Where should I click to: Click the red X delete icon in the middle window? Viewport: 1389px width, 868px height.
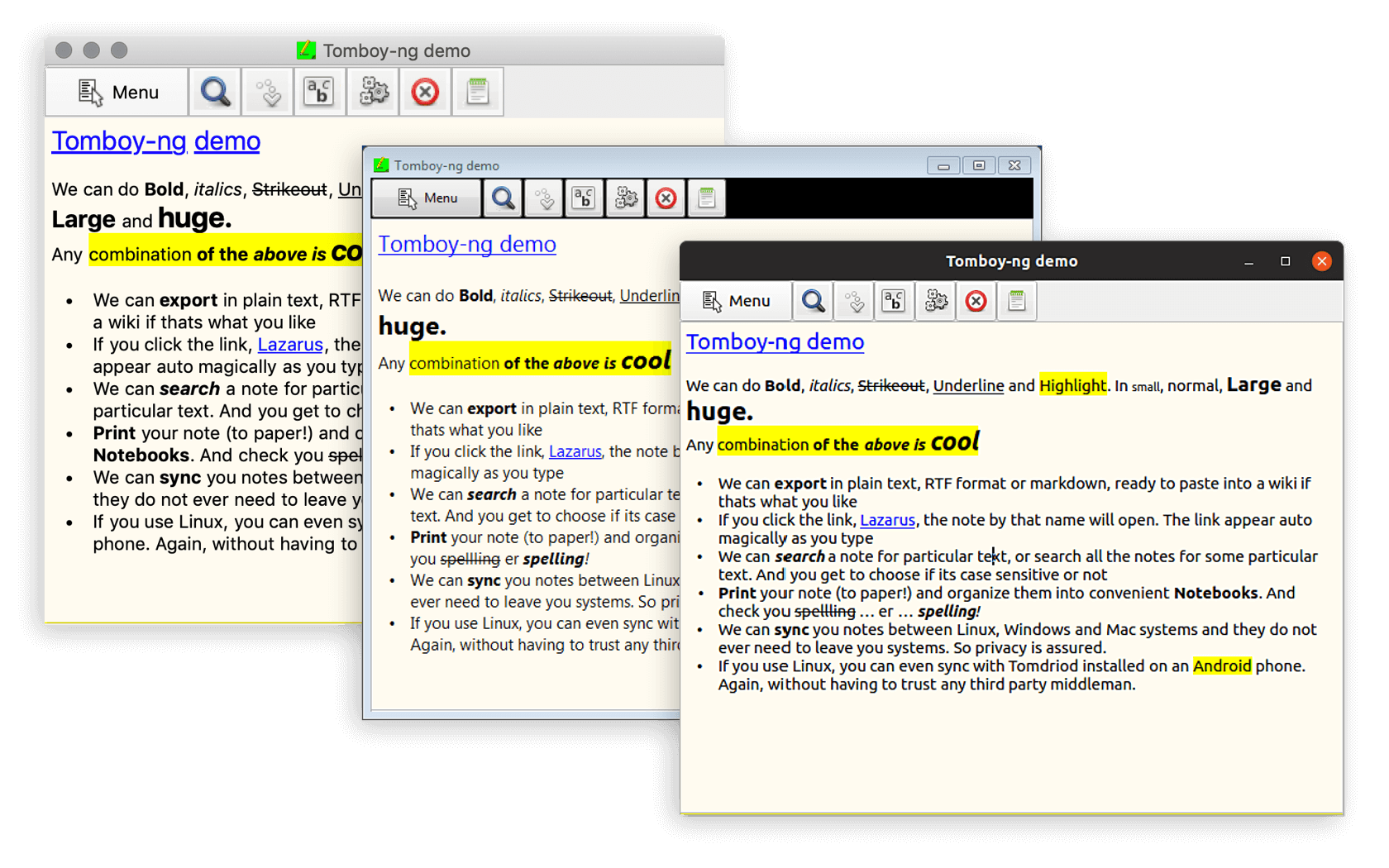point(666,198)
